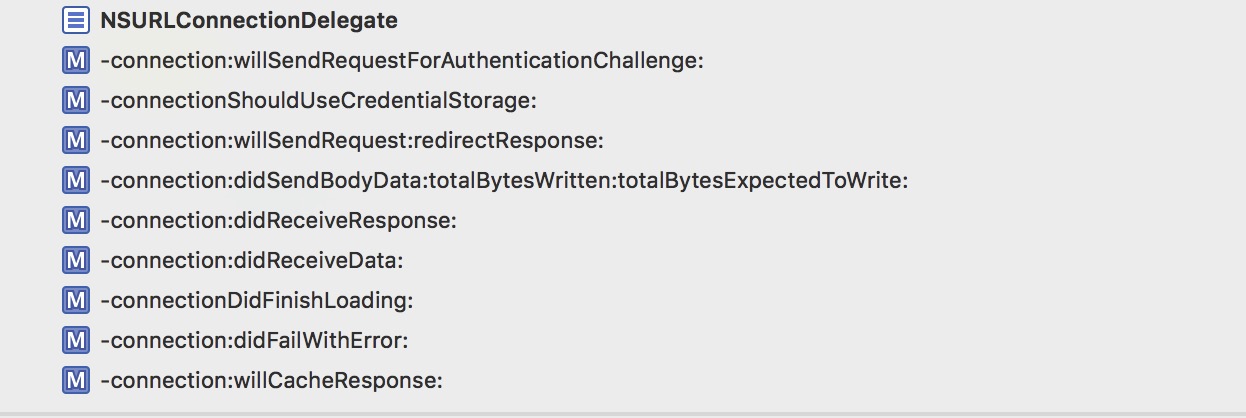Select -connection:didFailWithError: method
This screenshot has width=1246, height=418.
[x=255, y=340]
